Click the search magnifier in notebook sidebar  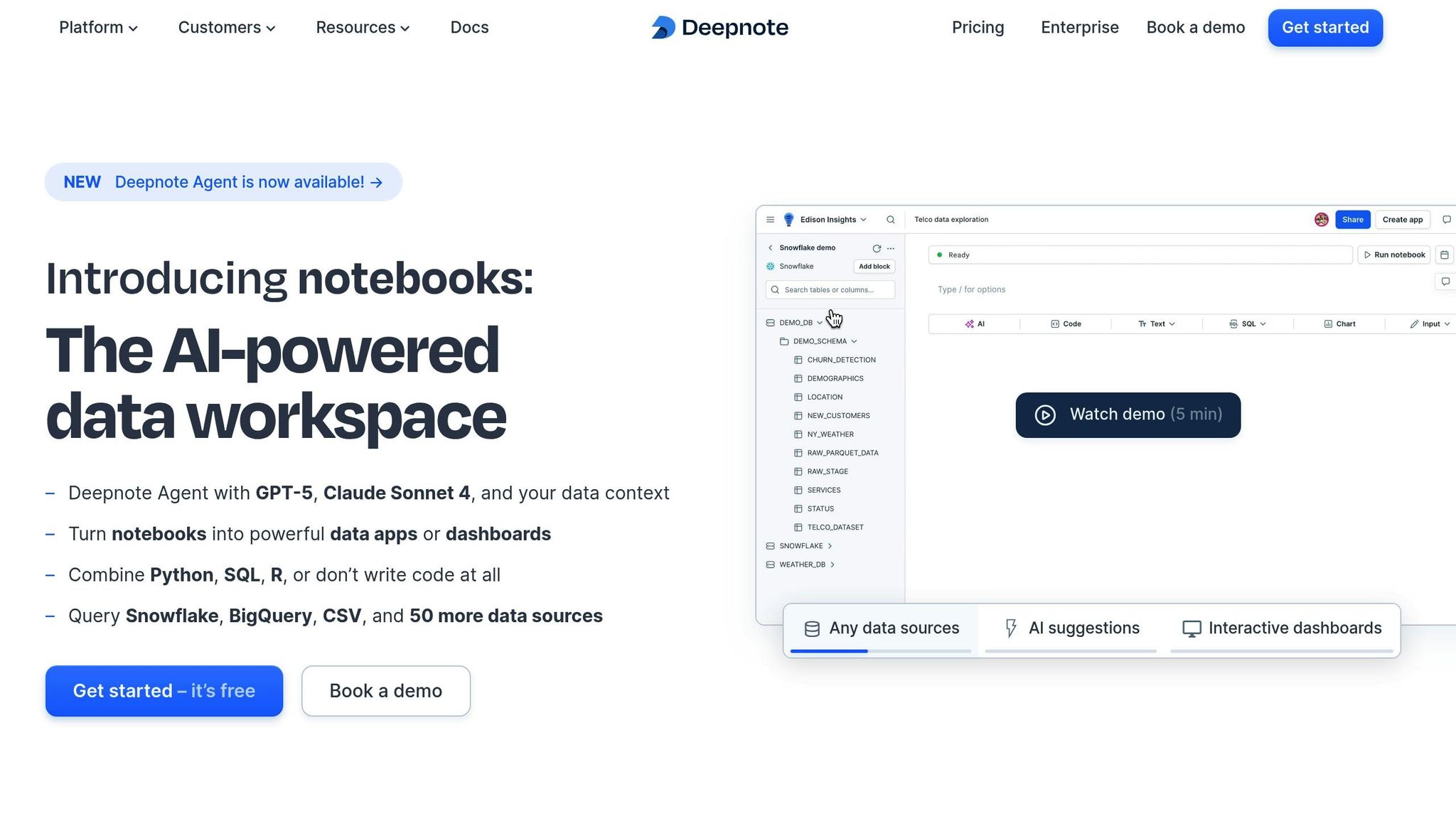pyautogui.click(x=890, y=220)
